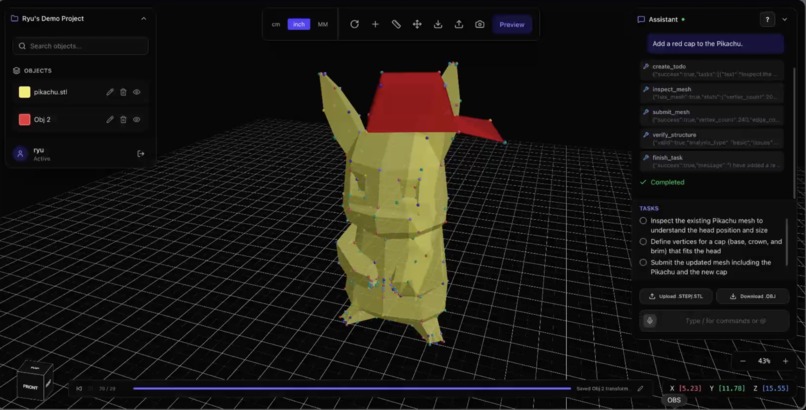This screenshot has width=806, height=410.
Task: Click the purple history timeline slider
Action: tap(352, 388)
